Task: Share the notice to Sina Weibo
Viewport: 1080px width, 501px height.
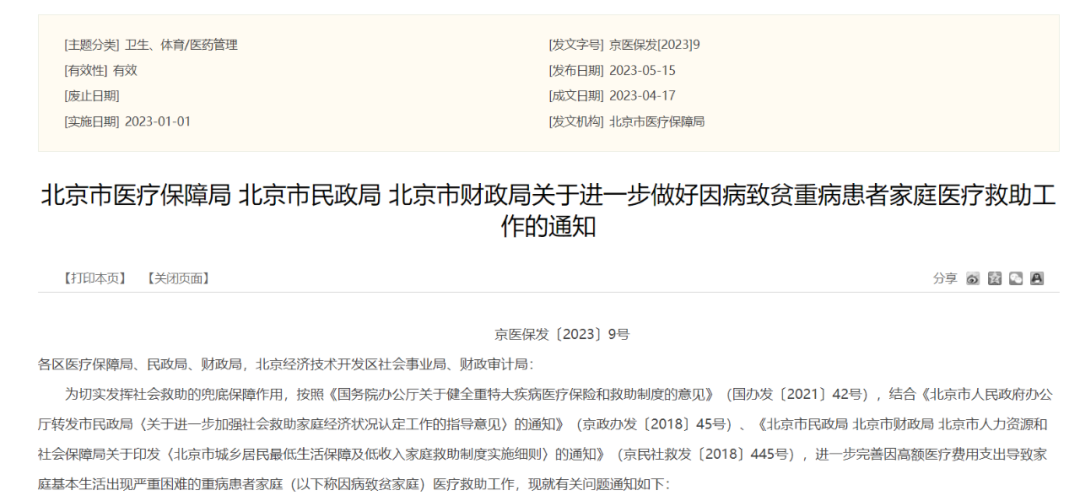Action: click(973, 278)
